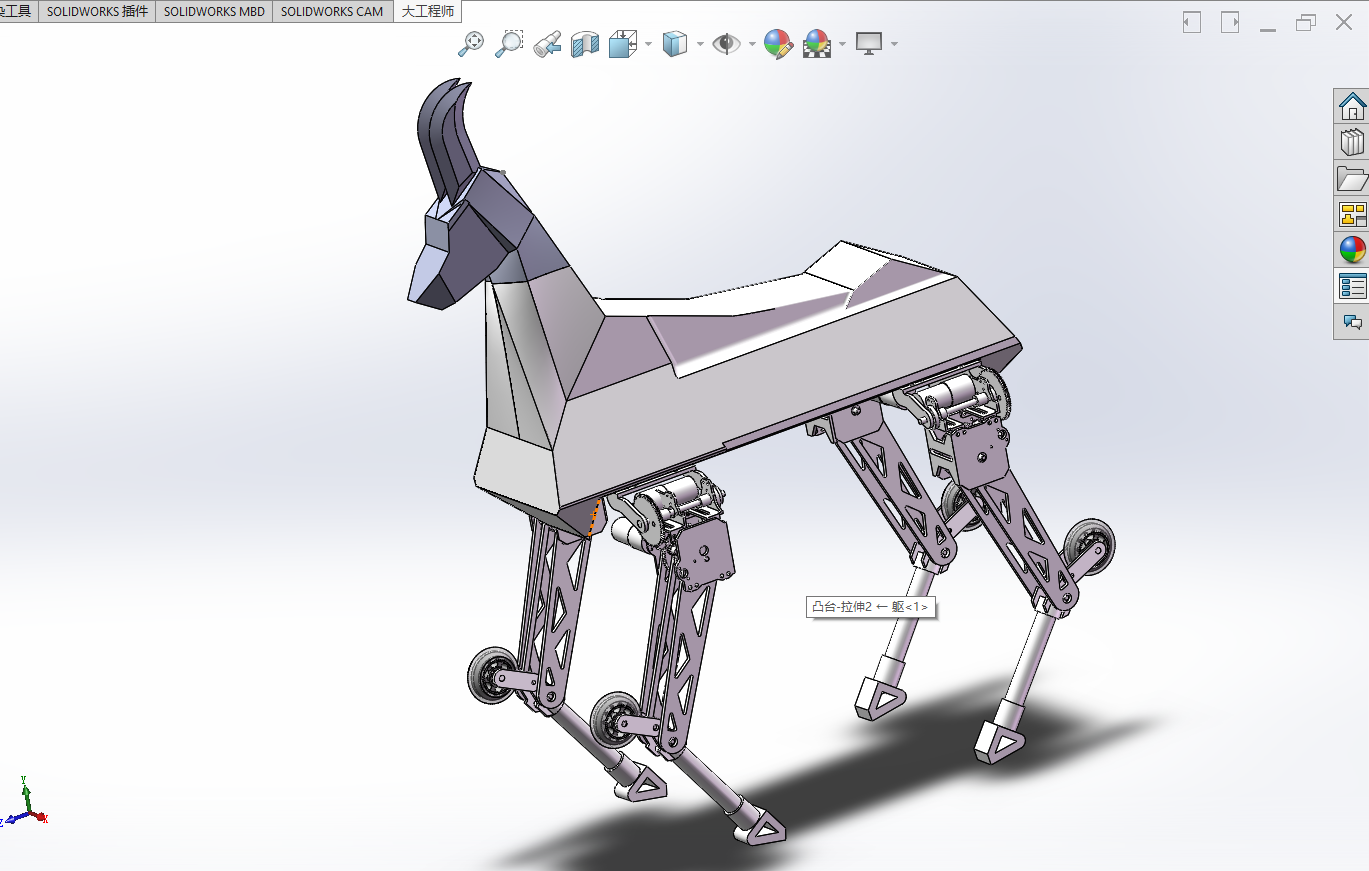Activate the Zoom to Area tool
This screenshot has width=1369, height=871.
click(509, 43)
